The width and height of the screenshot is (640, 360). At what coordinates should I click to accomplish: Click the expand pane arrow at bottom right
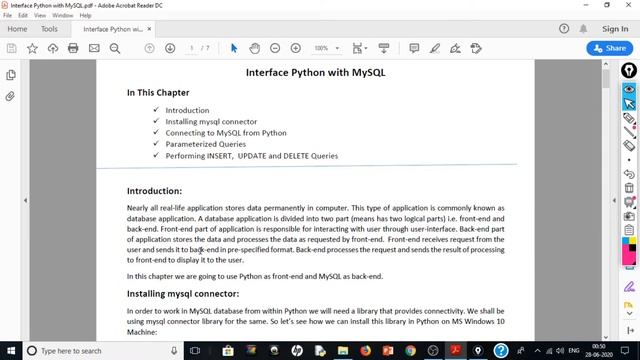tap(630, 330)
